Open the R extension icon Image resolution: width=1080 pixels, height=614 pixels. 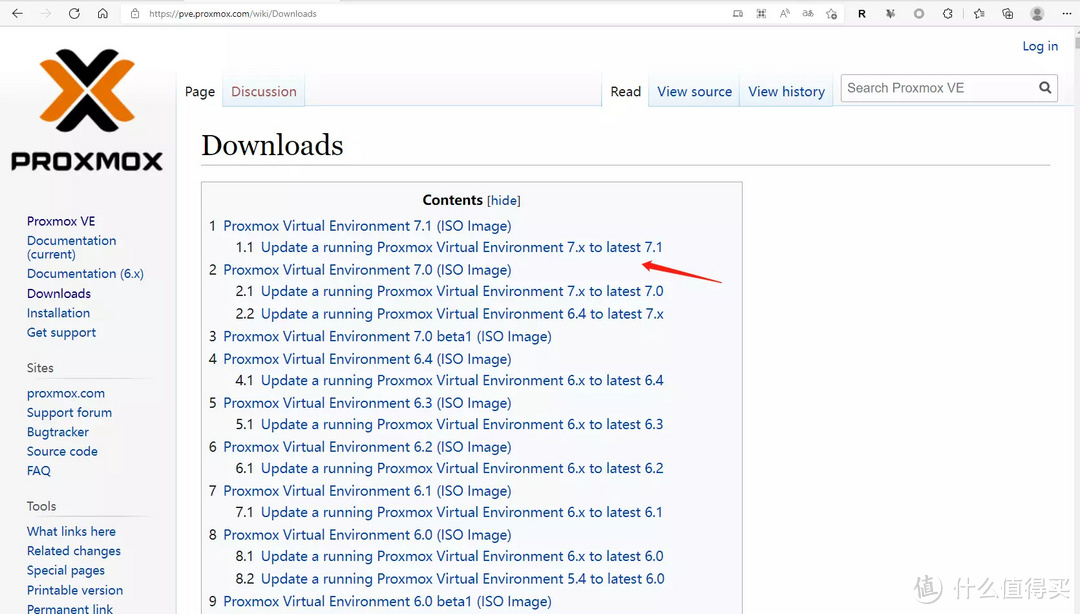click(862, 13)
